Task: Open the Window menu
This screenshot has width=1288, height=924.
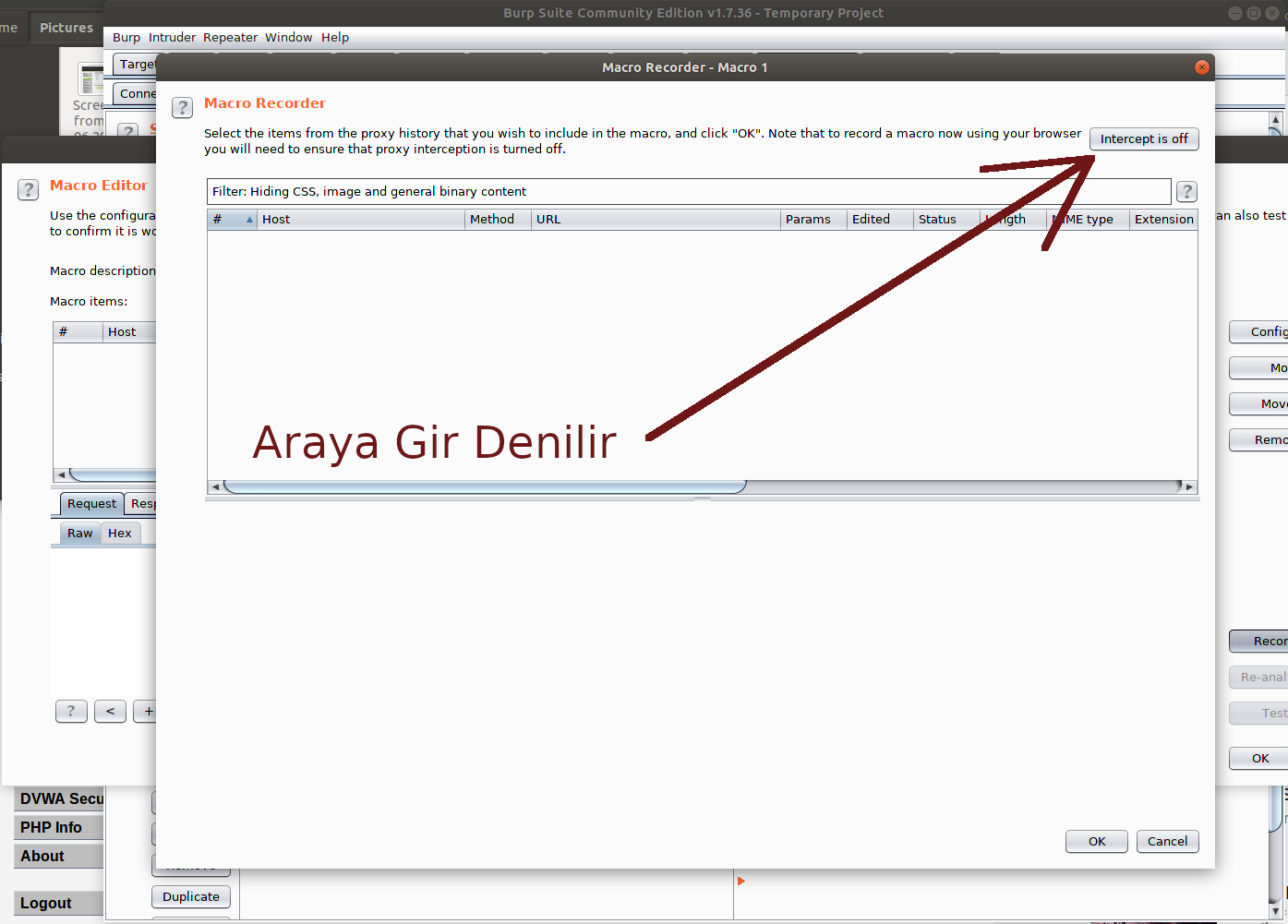Action: (289, 37)
